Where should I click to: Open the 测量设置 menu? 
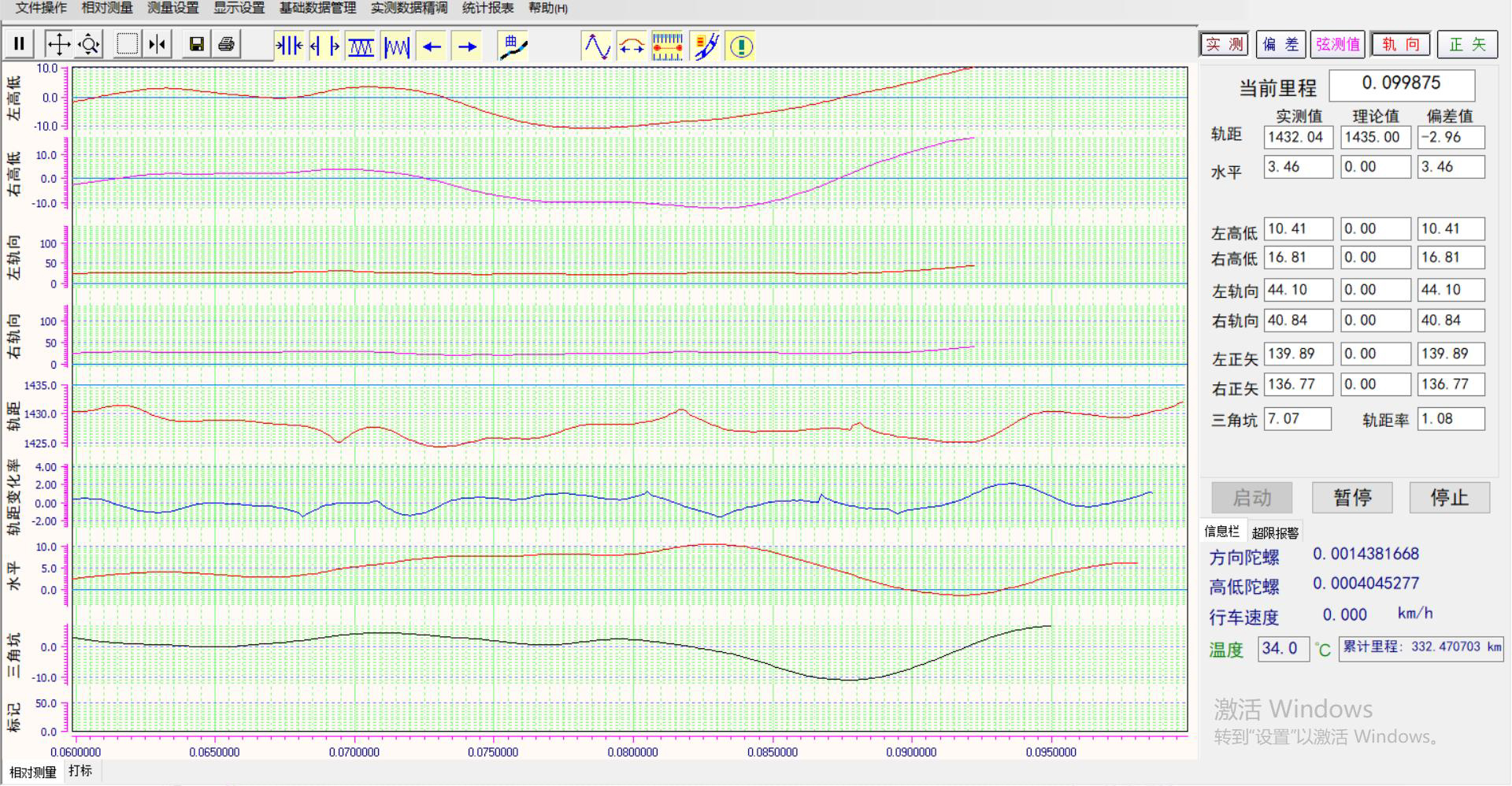pyautogui.click(x=172, y=8)
